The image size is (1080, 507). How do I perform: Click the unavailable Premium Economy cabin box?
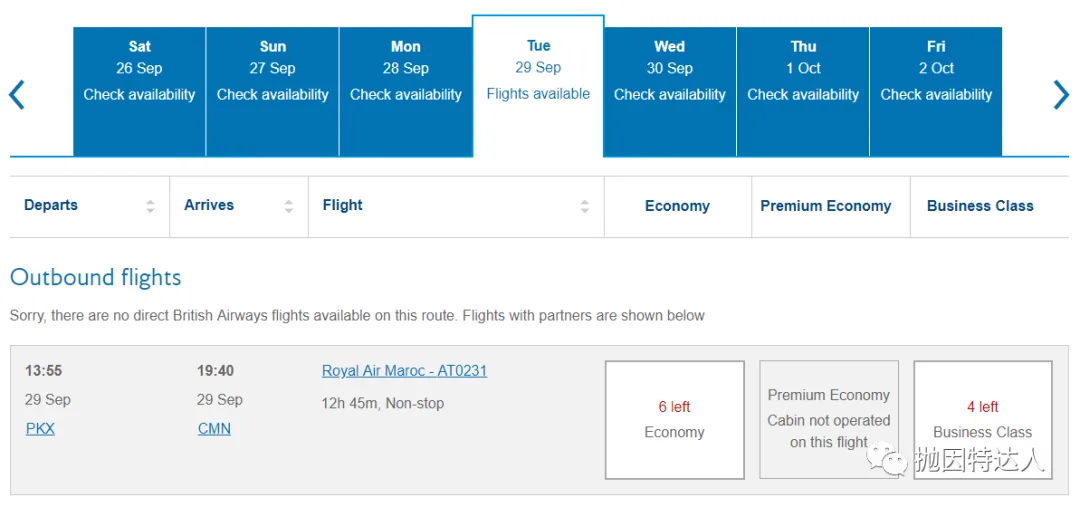click(x=829, y=420)
